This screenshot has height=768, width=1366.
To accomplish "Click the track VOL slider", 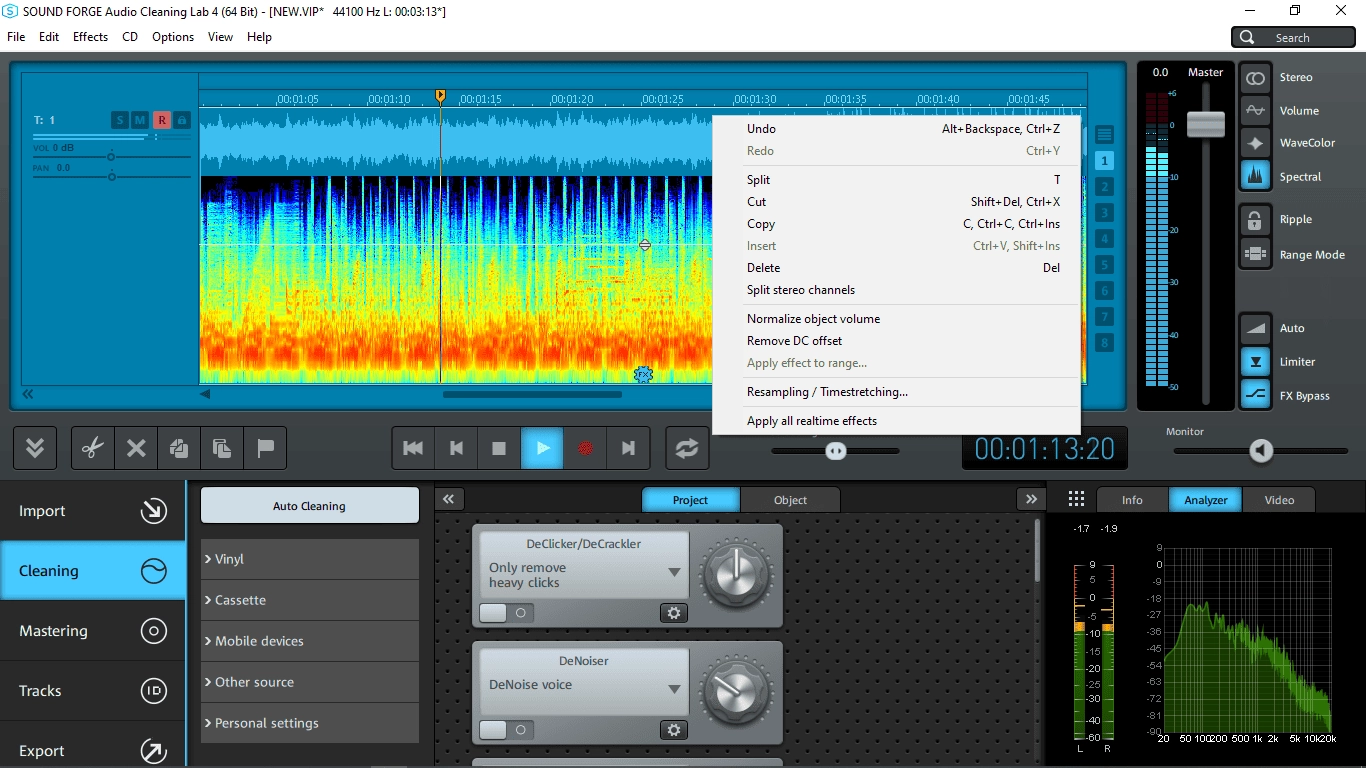I will pyautogui.click(x=110, y=157).
